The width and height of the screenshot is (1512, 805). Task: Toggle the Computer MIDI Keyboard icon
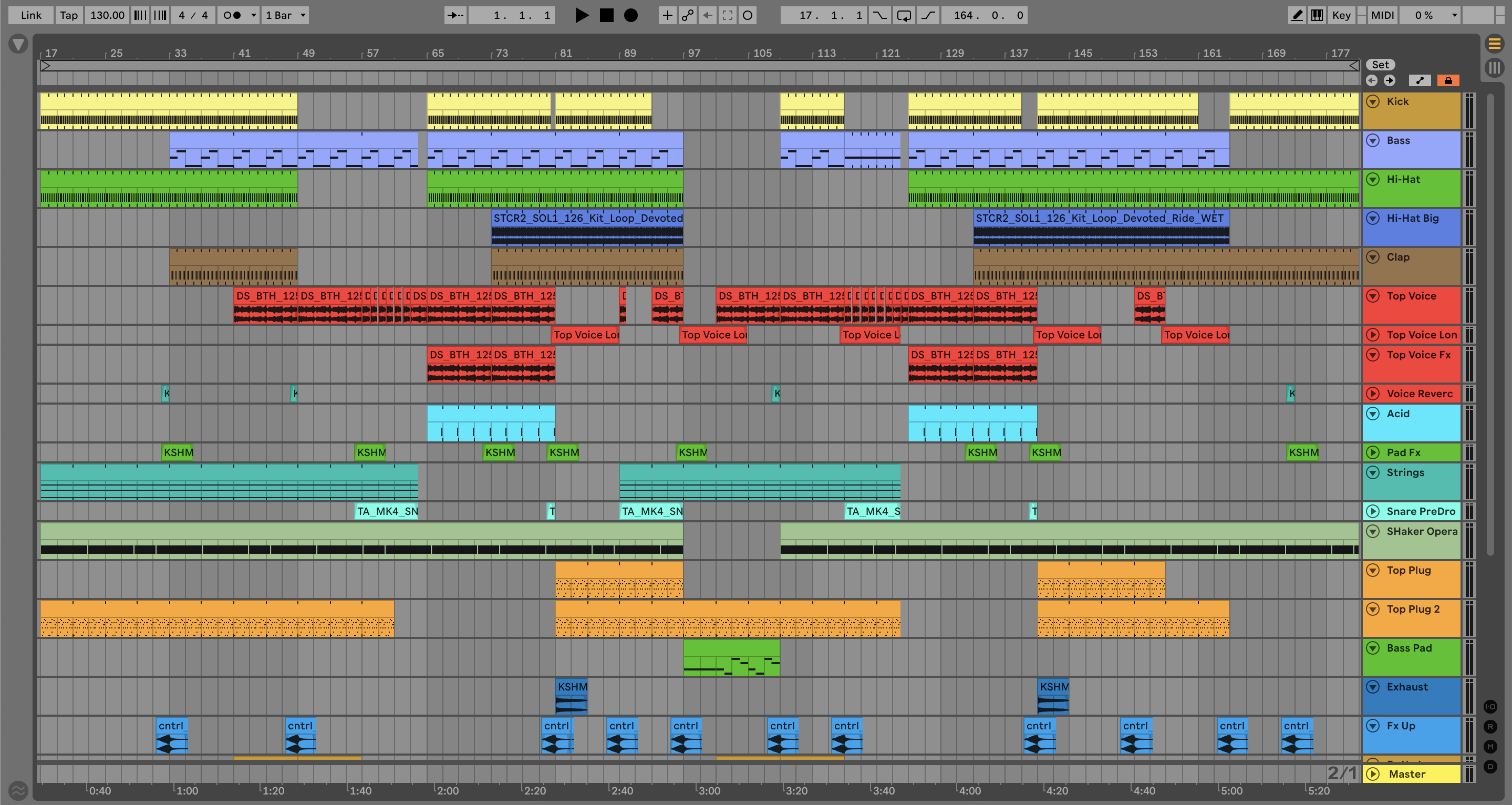point(1317,15)
